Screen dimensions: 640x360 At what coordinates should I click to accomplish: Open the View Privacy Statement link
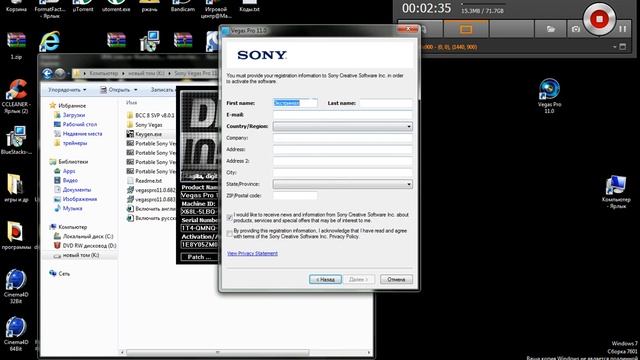coord(252,253)
